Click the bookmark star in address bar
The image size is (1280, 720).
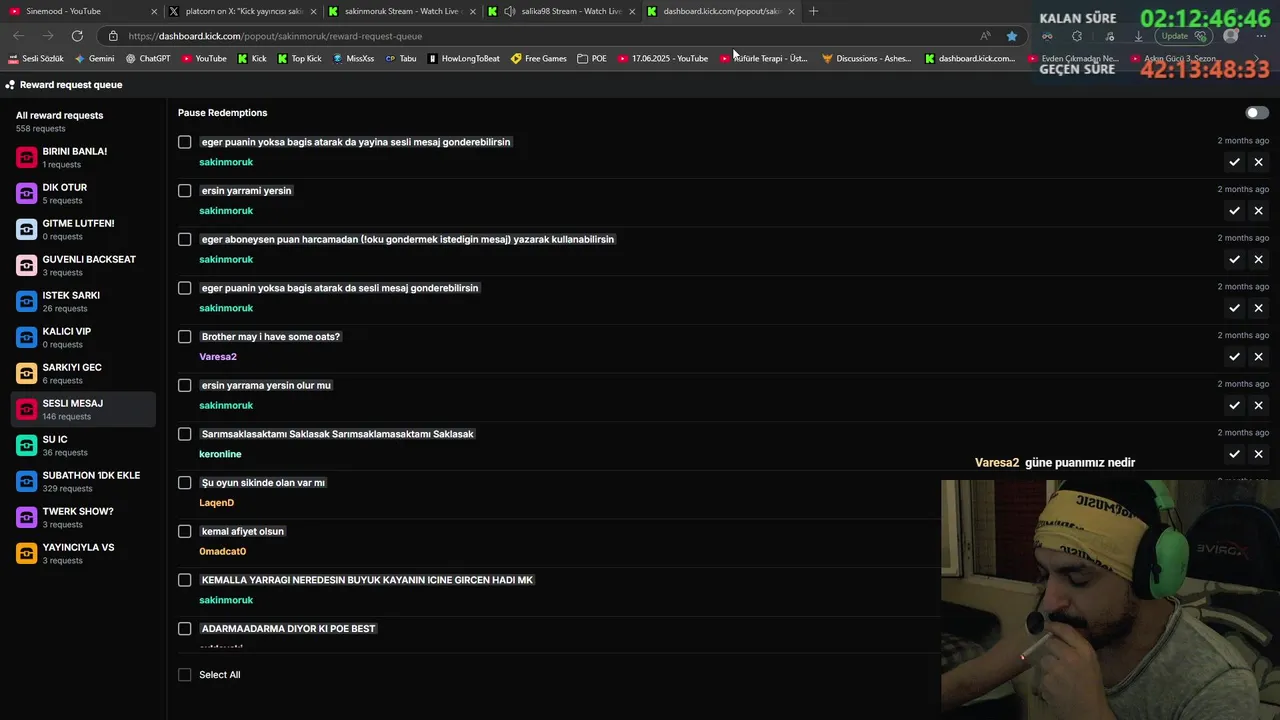(x=1012, y=36)
